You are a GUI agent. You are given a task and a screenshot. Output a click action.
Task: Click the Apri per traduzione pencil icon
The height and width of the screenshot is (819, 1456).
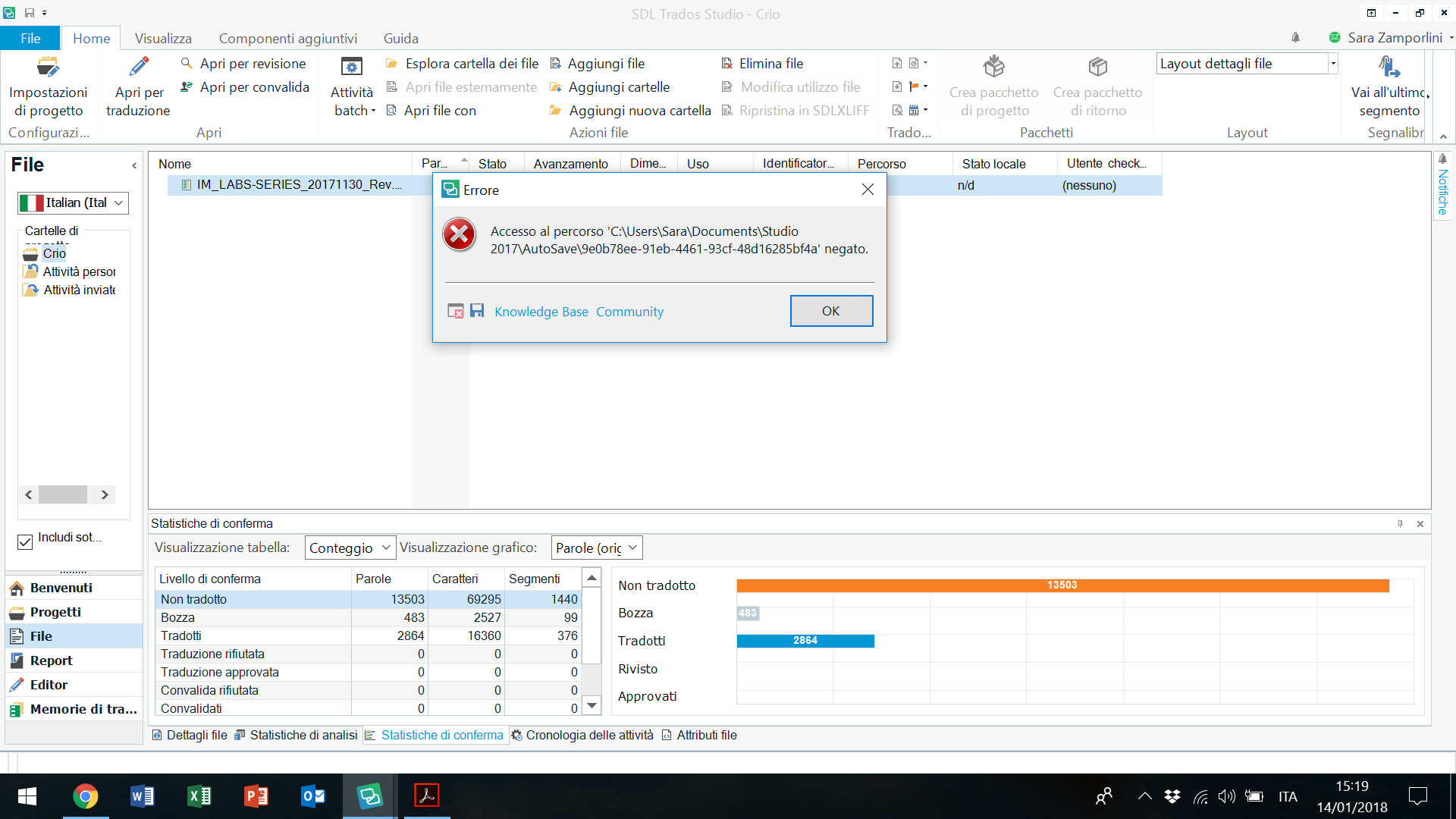[x=139, y=67]
